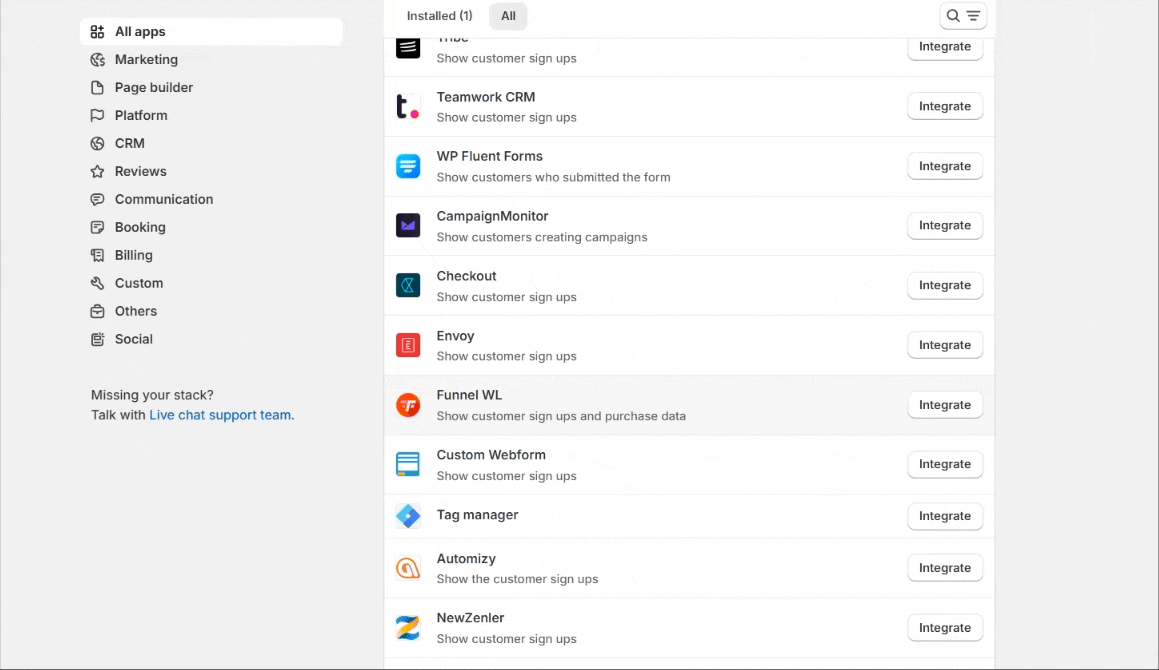
Task: Click the NewZenler title text
Action: click(x=470, y=618)
